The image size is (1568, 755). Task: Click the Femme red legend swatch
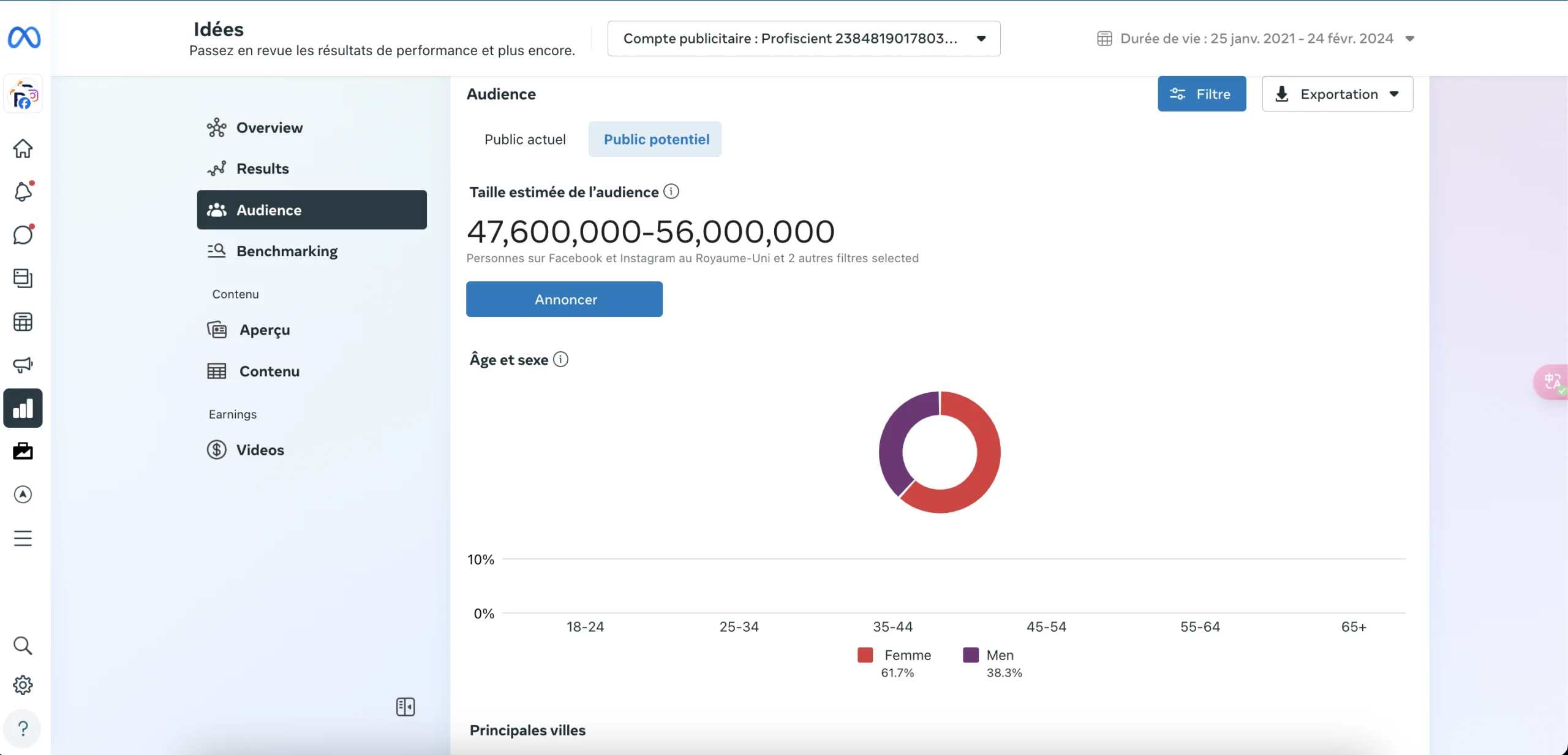pos(865,655)
